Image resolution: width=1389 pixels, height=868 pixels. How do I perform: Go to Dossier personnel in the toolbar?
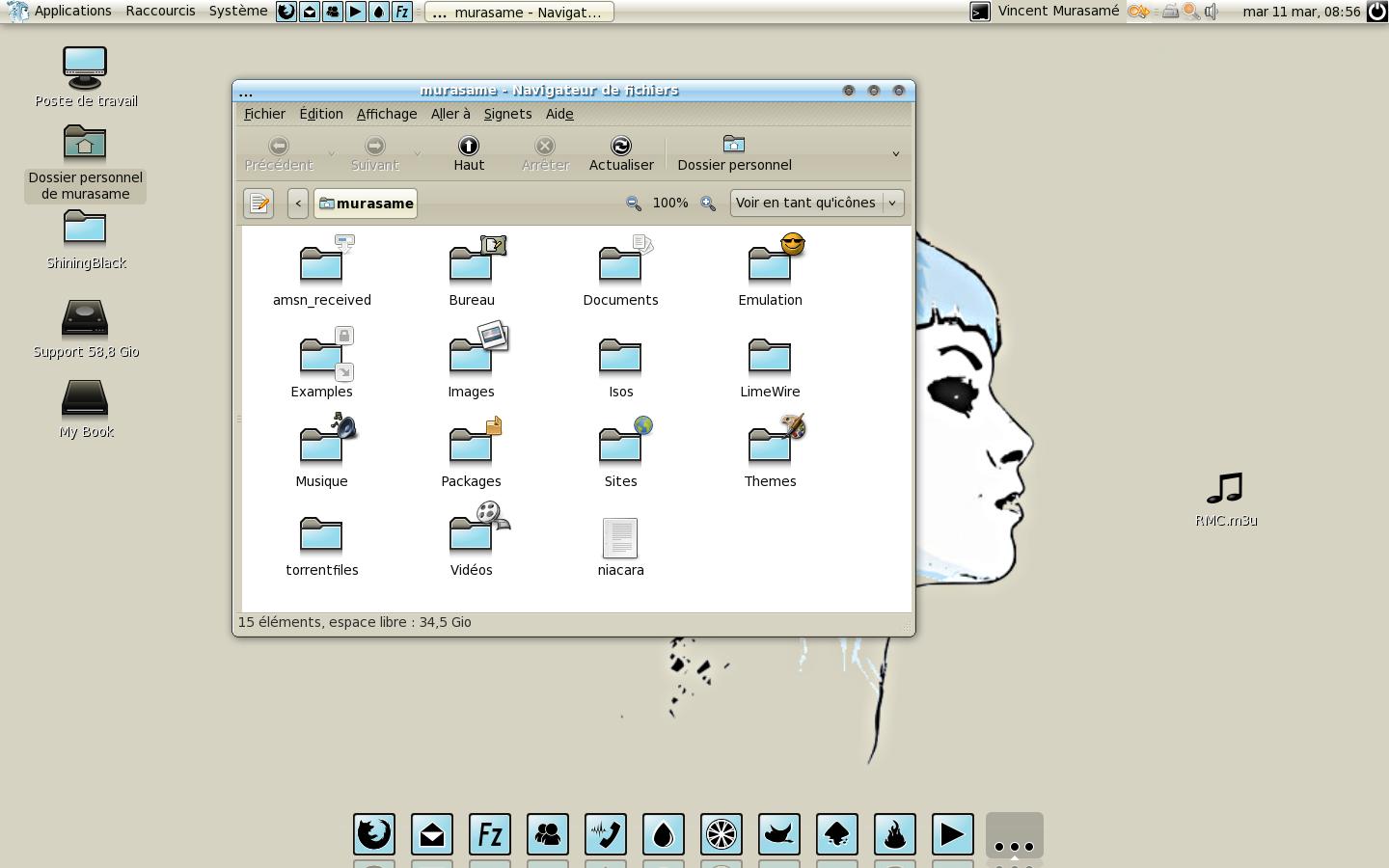(x=734, y=153)
